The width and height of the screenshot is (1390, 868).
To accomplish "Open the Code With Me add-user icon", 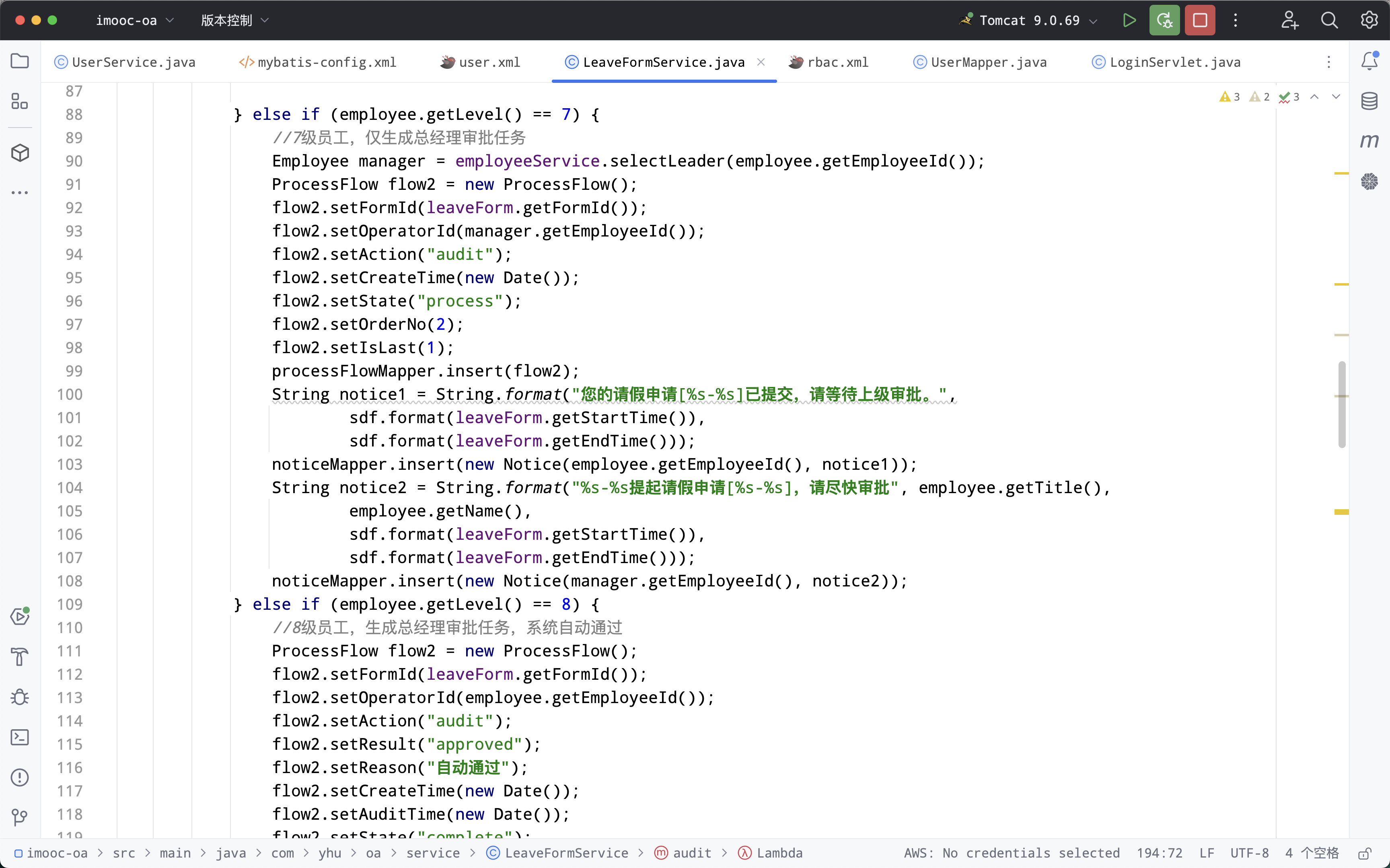I will (1289, 20).
